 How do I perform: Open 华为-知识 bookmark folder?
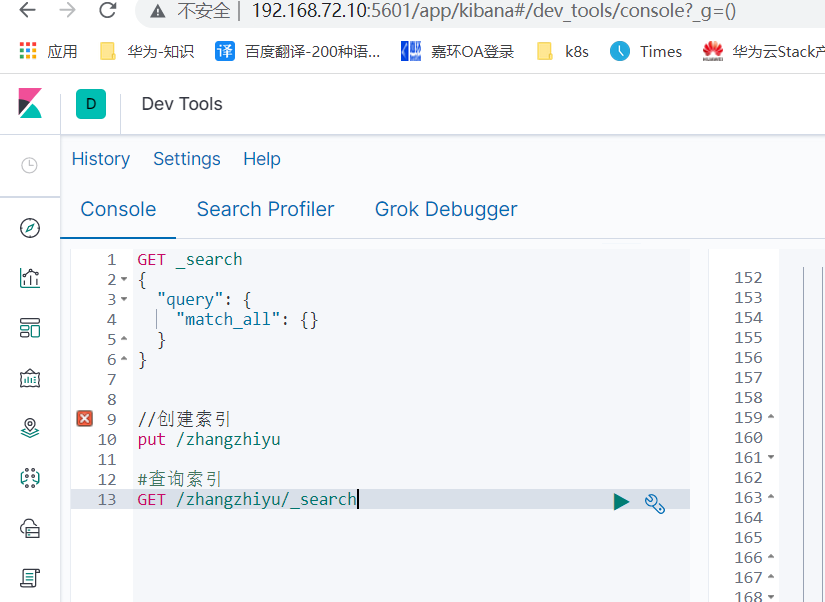[147, 52]
